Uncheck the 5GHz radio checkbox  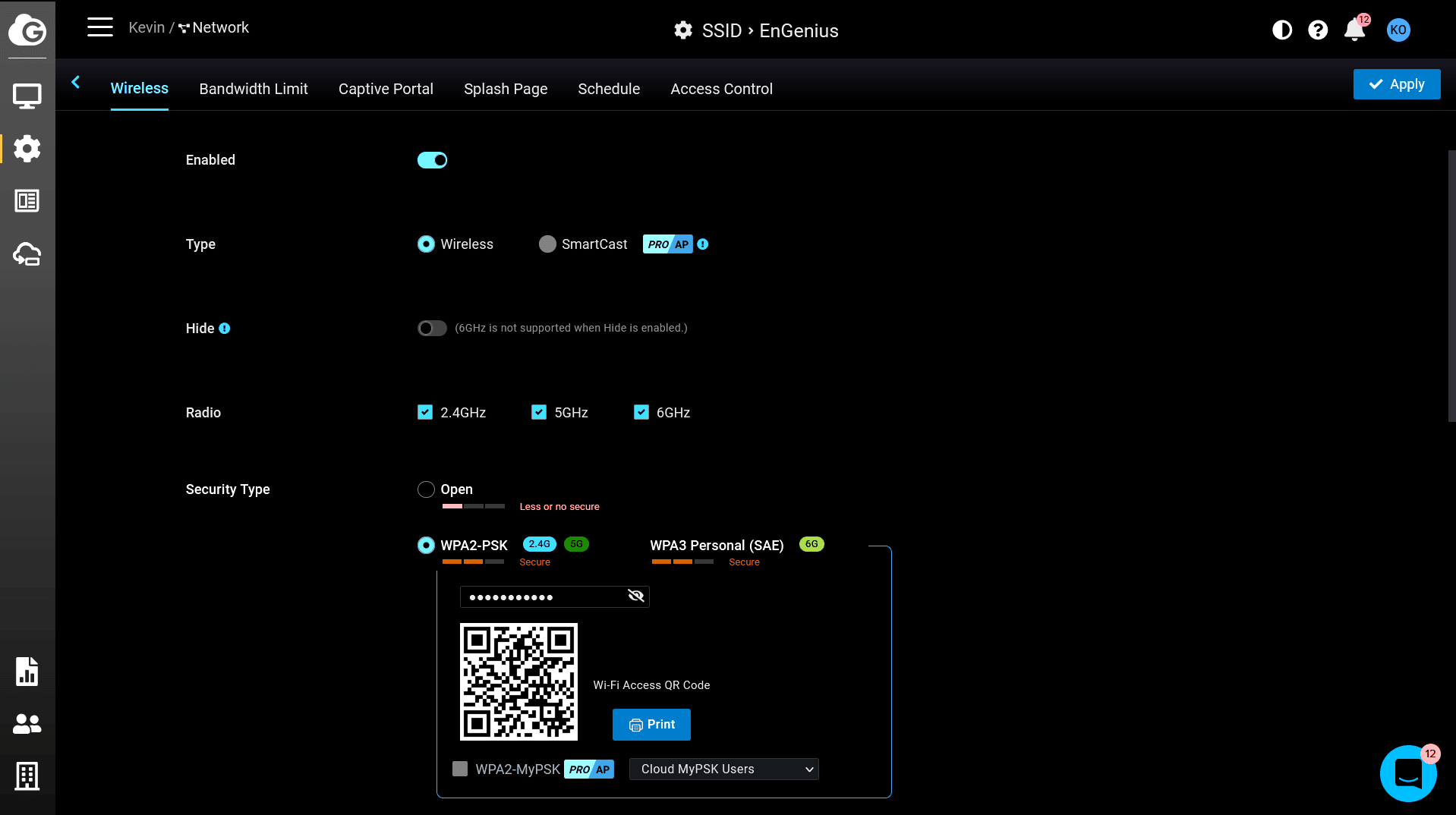pos(539,412)
